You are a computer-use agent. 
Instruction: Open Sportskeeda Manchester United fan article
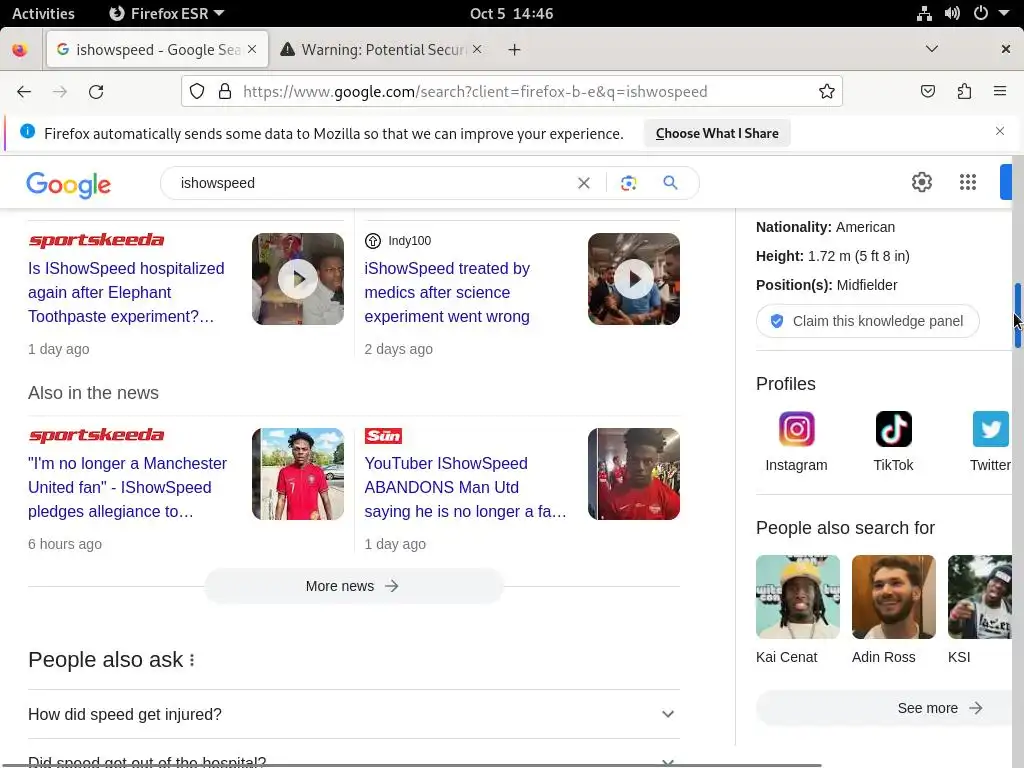[x=127, y=487]
